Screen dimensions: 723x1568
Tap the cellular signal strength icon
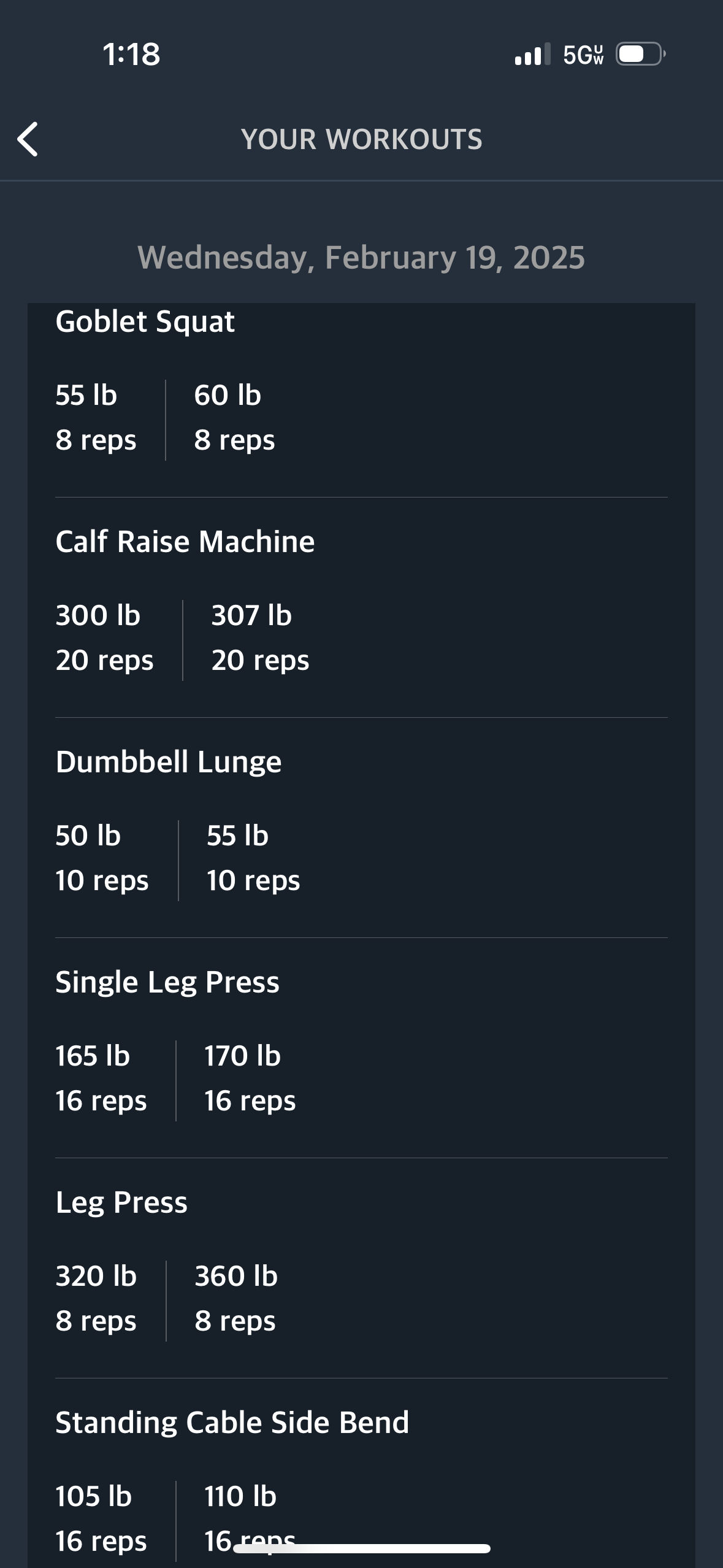pos(532,55)
